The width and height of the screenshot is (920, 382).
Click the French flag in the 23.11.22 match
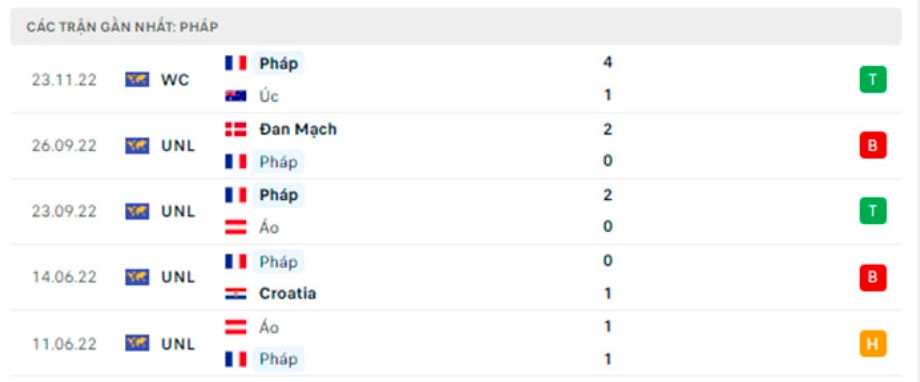(x=236, y=63)
